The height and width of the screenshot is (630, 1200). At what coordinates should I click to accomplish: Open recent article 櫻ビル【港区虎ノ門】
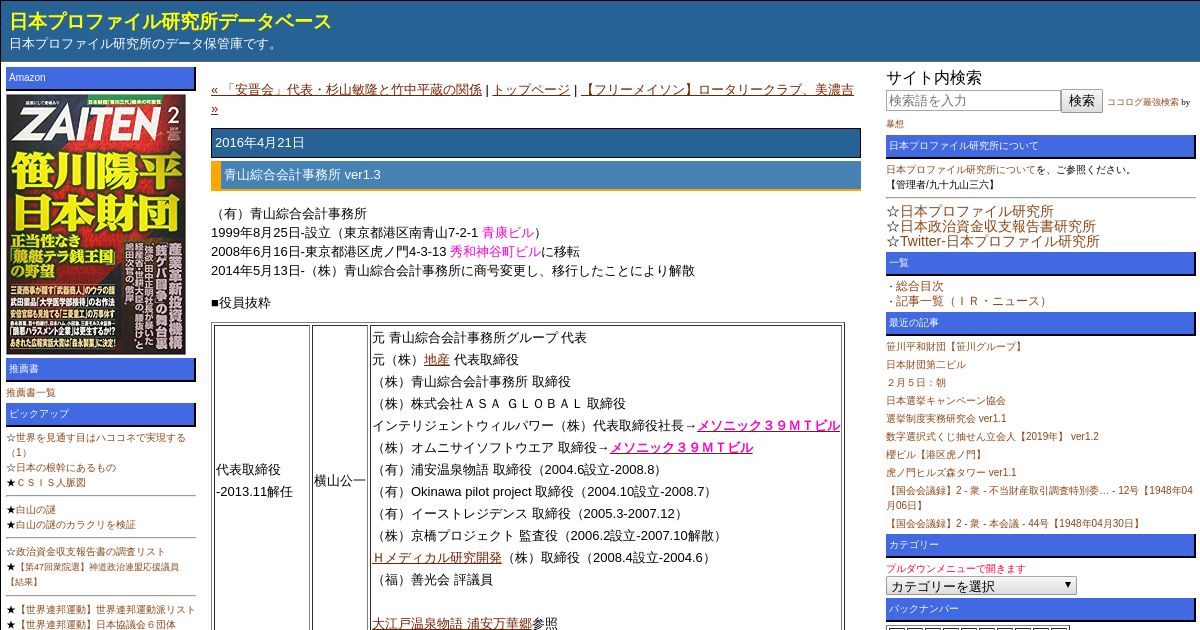click(x=936, y=455)
